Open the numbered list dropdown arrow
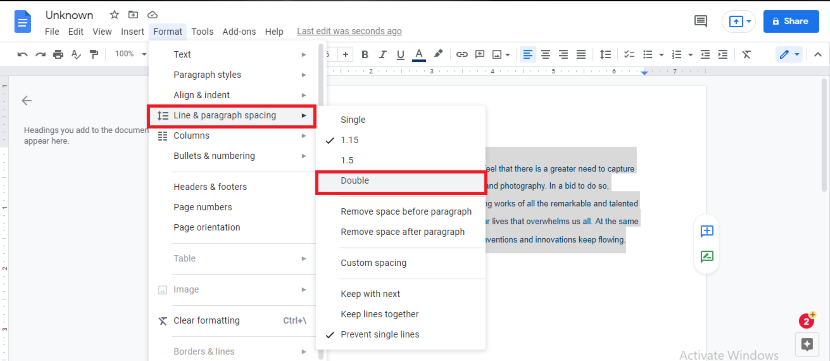Image resolution: width=830 pixels, height=361 pixels. click(690, 54)
